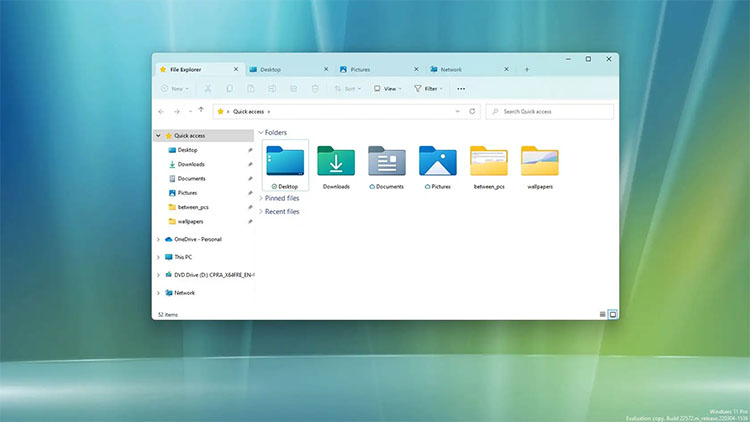Click the Cut scissors icon in toolbar
The width and height of the screenshot is (750, 422).
click(208, 89)
